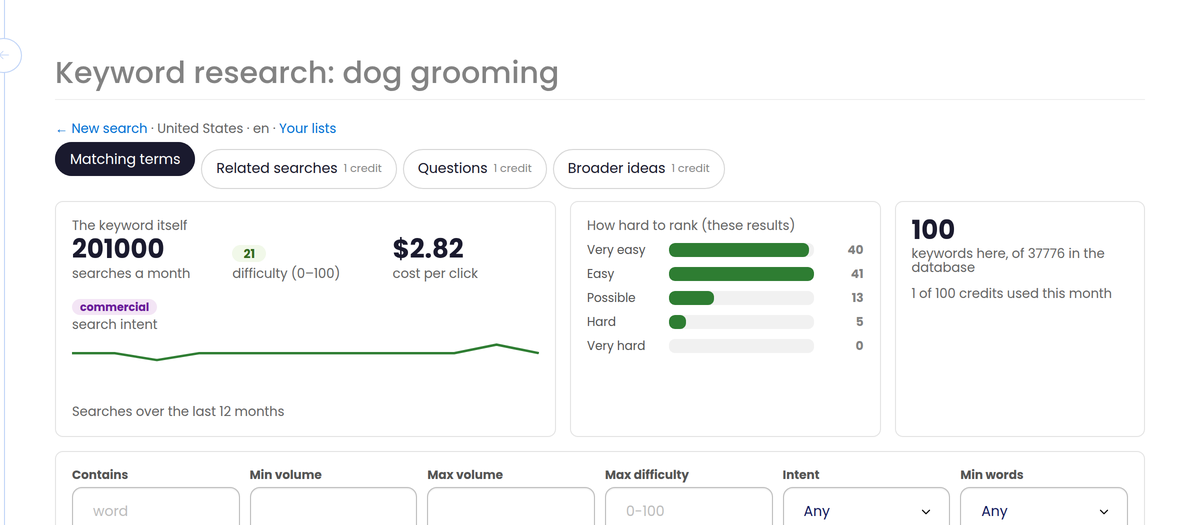Image resolution: width=1195 pixels, height=525 pixels.
Task: Click the Hard difficulty bar
Action: click(741, 322)
